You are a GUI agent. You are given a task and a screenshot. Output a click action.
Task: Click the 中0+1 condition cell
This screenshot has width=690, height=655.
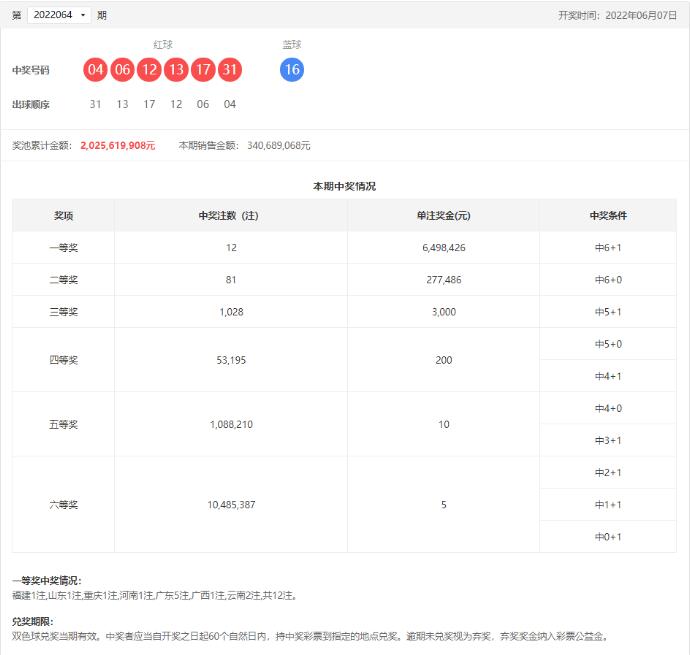pyautogui.click(x=608, y=537)
